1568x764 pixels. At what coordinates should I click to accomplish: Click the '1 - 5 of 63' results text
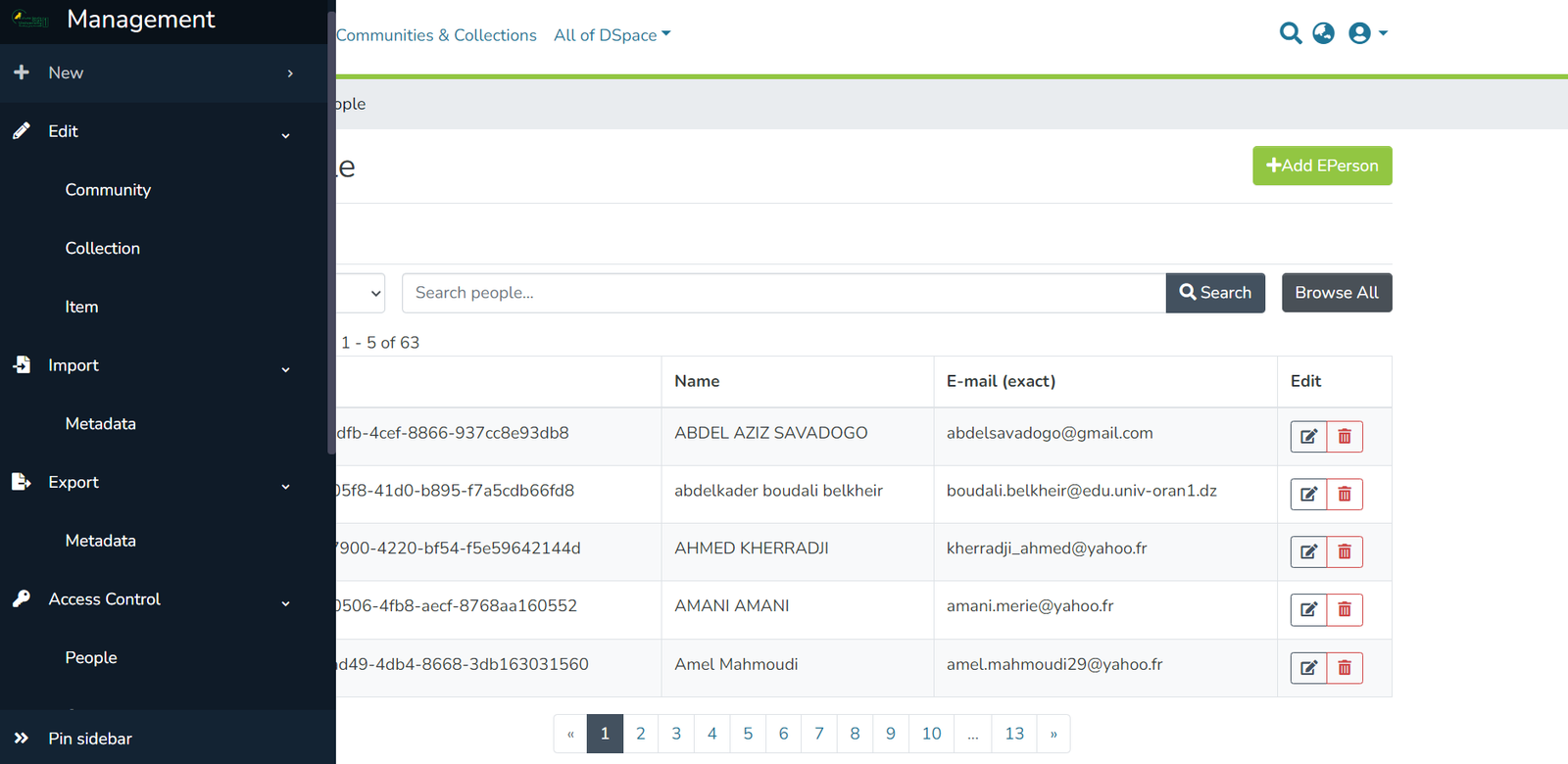click(x=380, y=343)
